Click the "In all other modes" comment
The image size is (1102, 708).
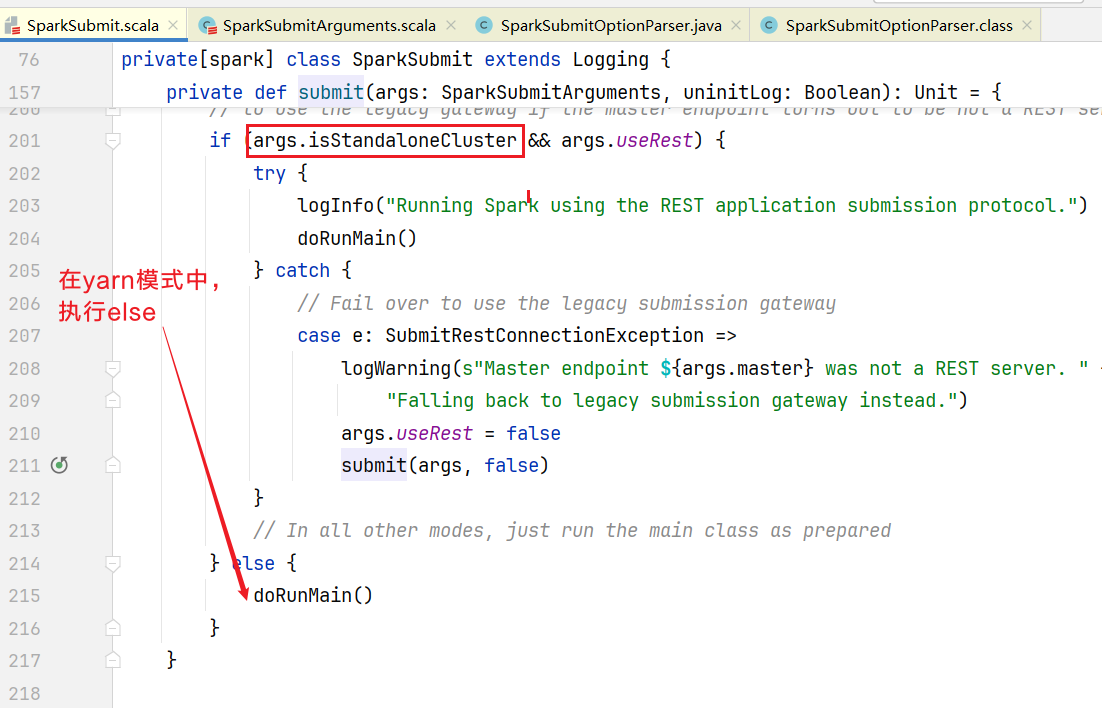572,530
